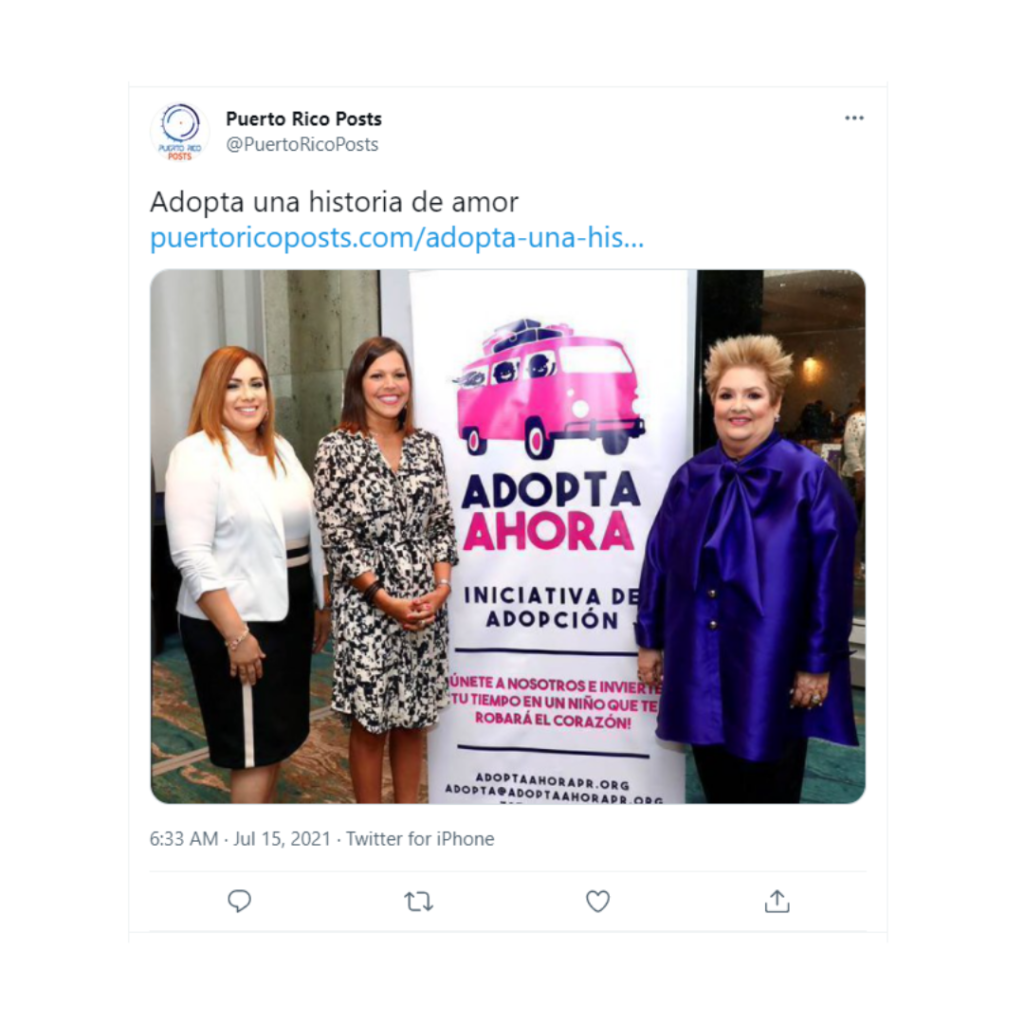Click the Puerto Rico Posts profile avatar
The height and width of the screenshot is (1024, 1024).
(180, 131)
